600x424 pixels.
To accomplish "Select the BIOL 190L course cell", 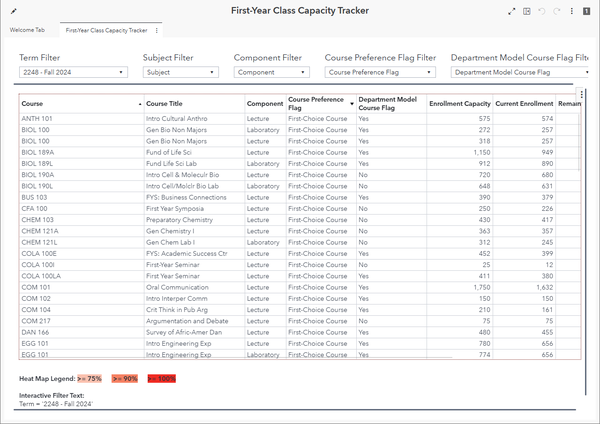I will (x=82, y=186).
